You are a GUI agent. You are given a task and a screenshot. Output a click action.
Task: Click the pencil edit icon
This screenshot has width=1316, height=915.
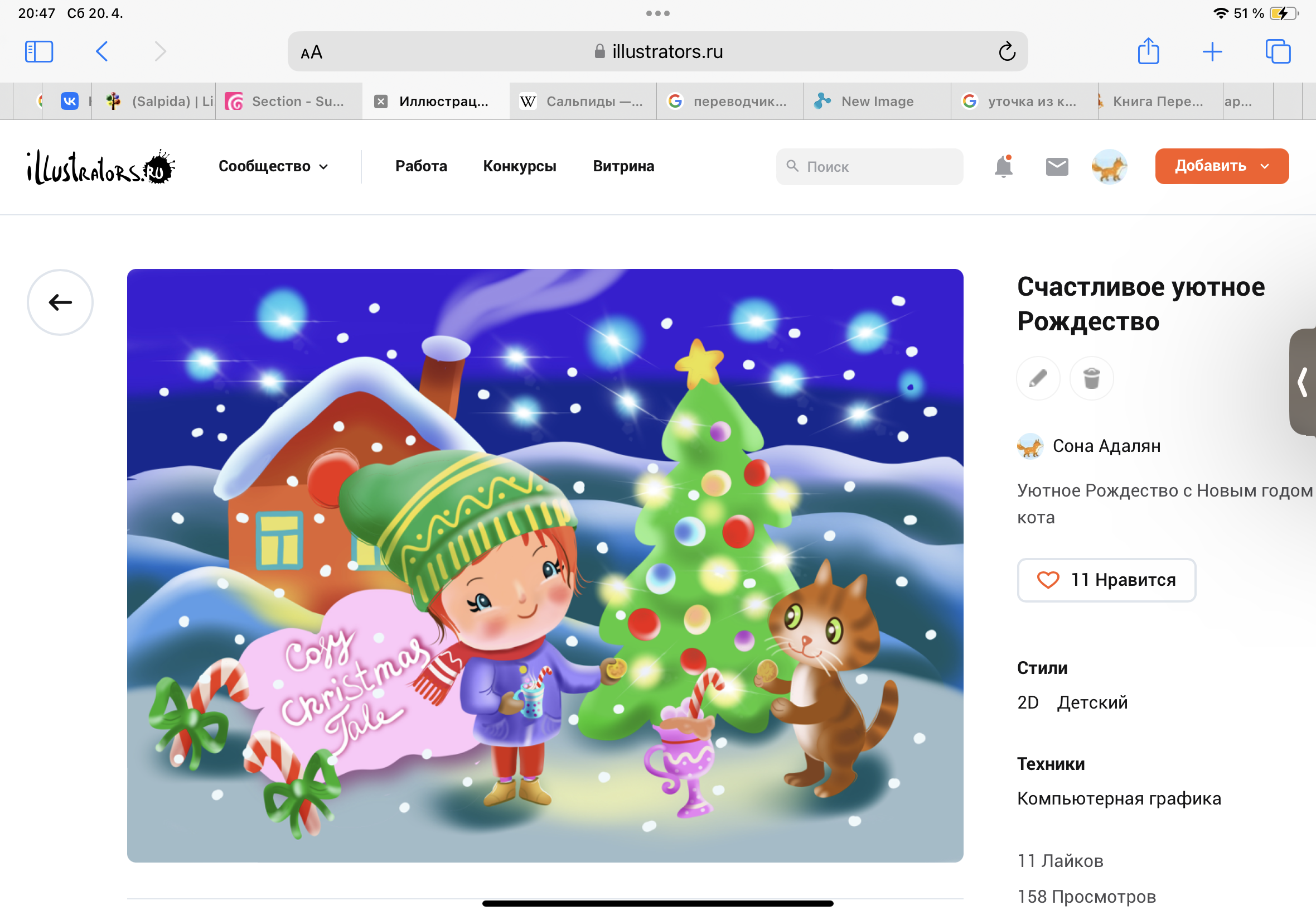[x=1038, y=378]
